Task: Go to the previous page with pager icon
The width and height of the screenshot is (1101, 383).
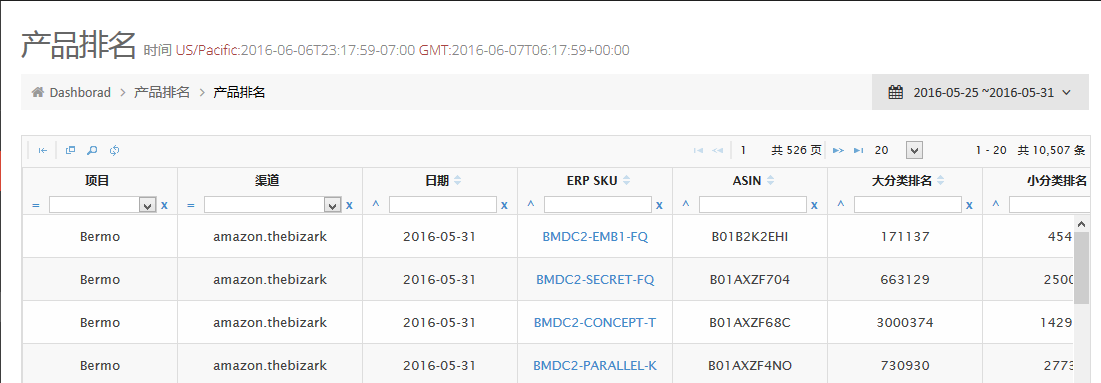Action: tap(717, 150)
